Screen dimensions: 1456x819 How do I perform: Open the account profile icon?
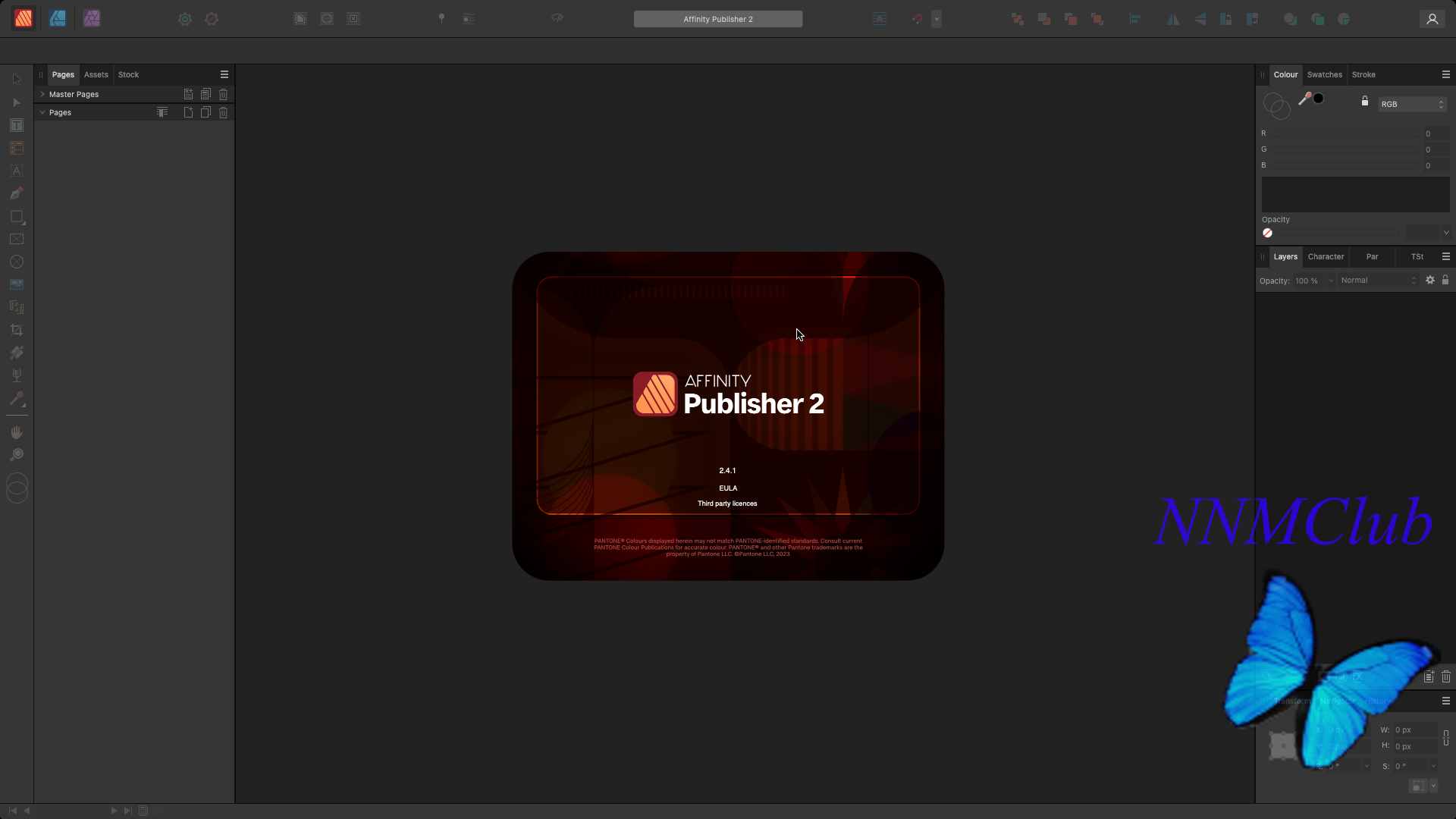(1432, 19)
